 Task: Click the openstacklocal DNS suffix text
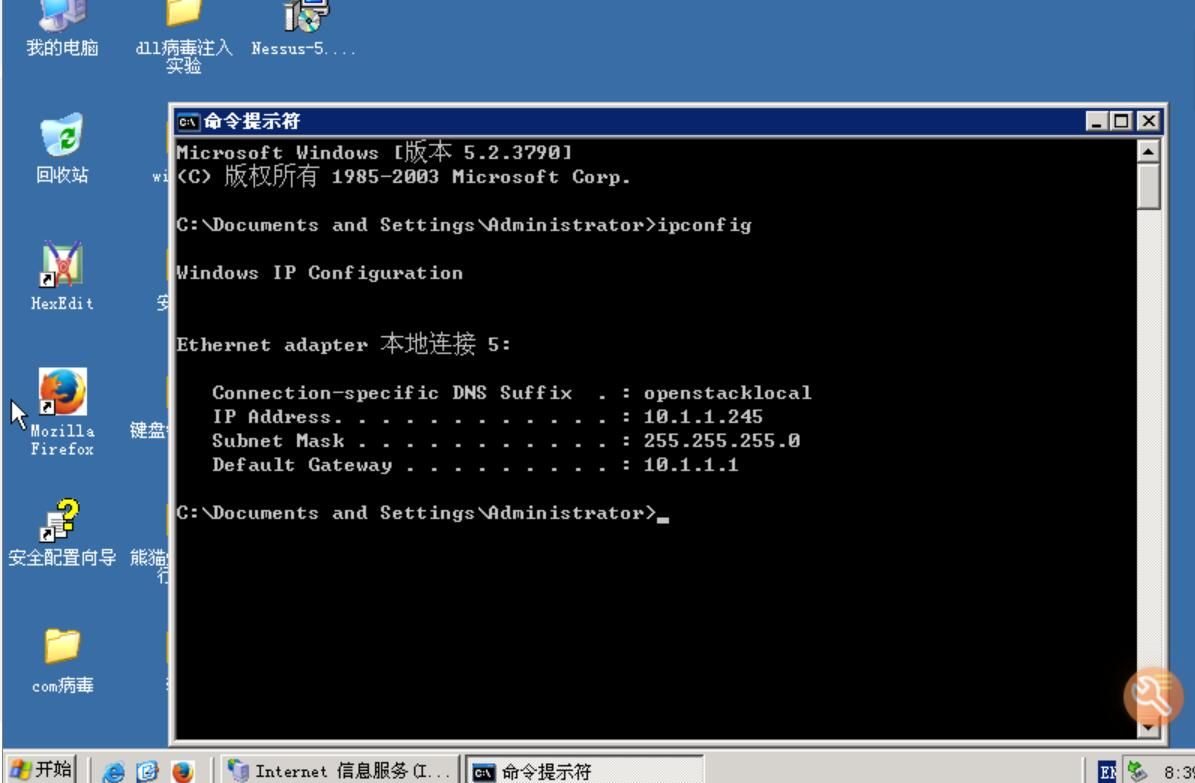pyautogui.click(x=727, y=393)
